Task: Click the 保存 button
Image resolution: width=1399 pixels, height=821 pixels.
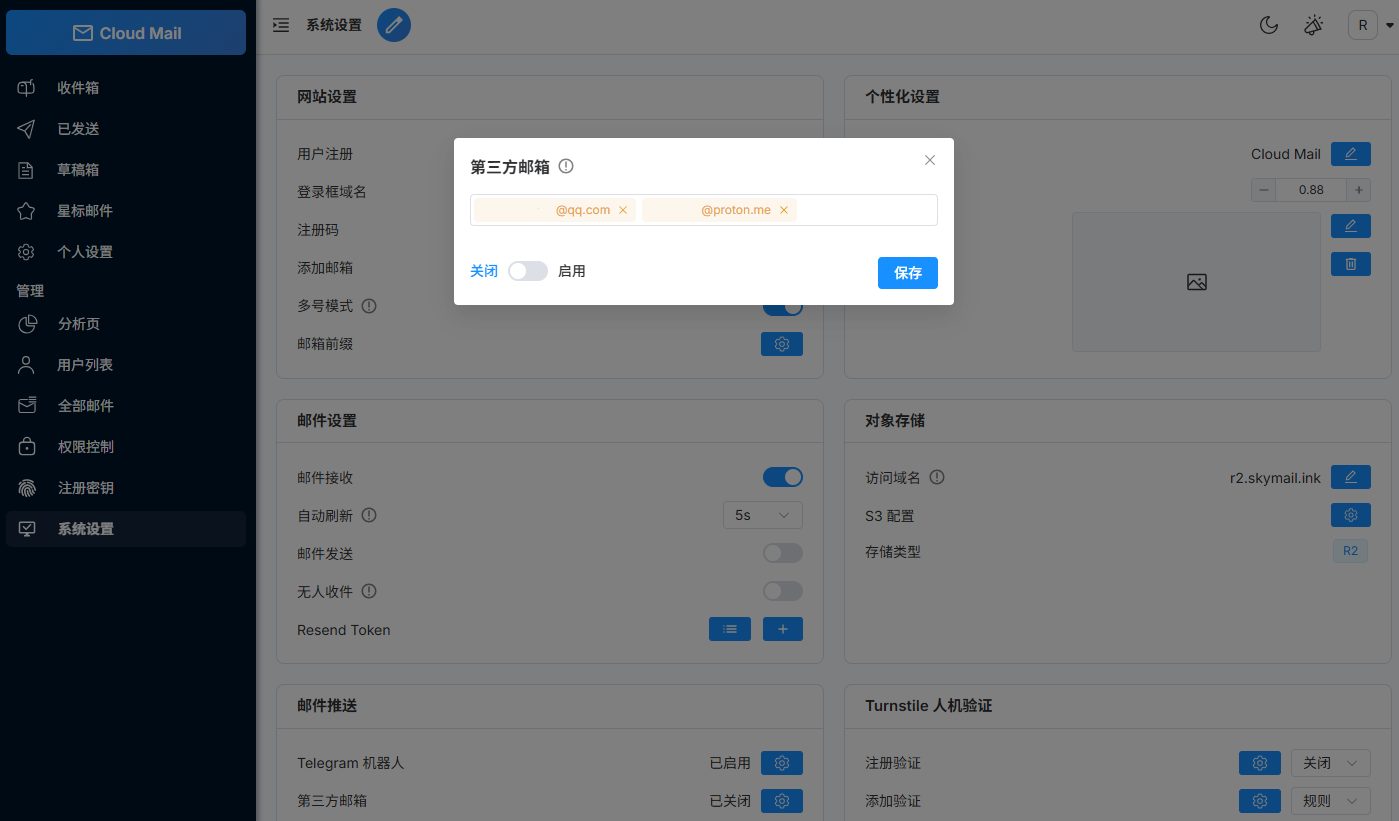Action: pos(907,273)
